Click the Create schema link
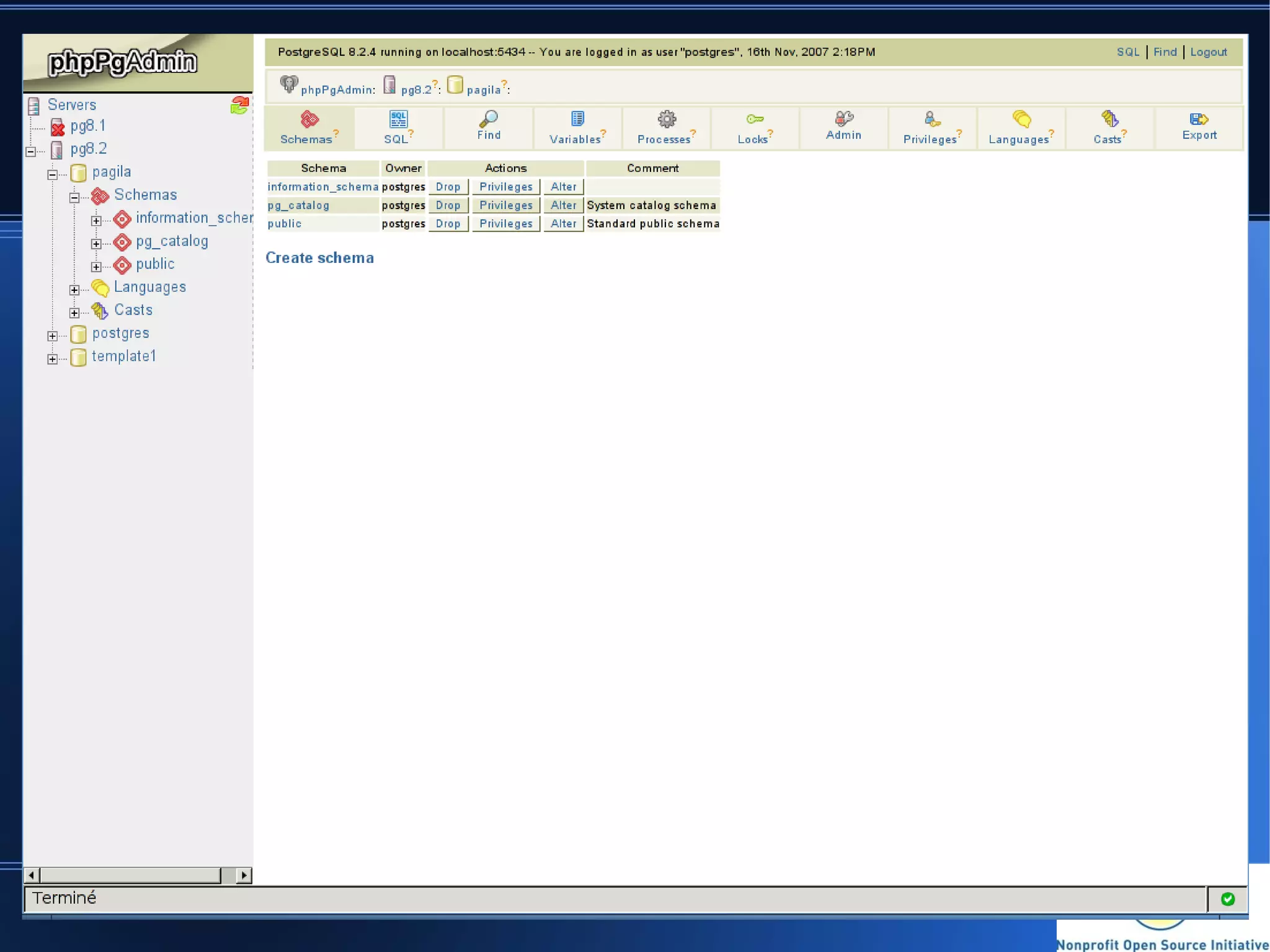Image resolution: width=1270 pixels, height=952 pixels. tap(319, 258)
